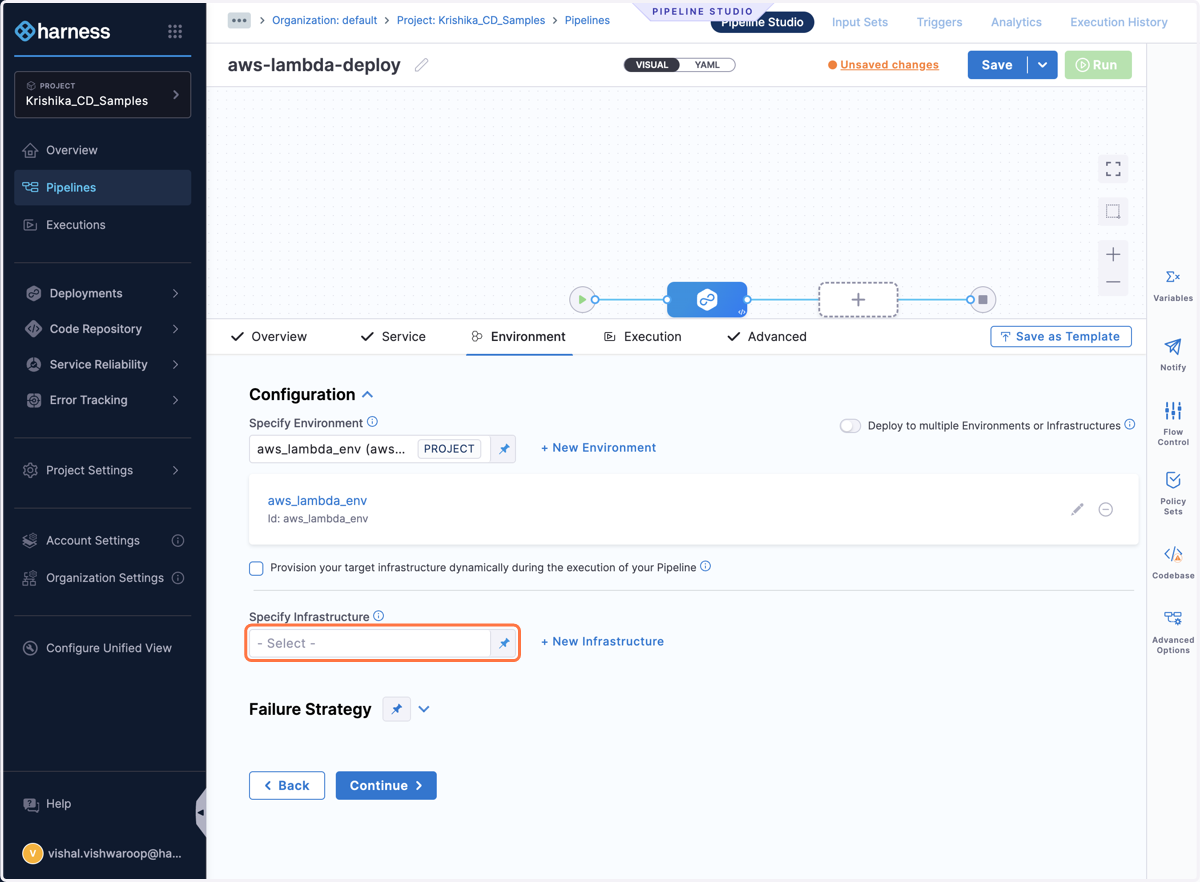Click the Continue button
Screen dimensions: 1200x882
point(386,786)
